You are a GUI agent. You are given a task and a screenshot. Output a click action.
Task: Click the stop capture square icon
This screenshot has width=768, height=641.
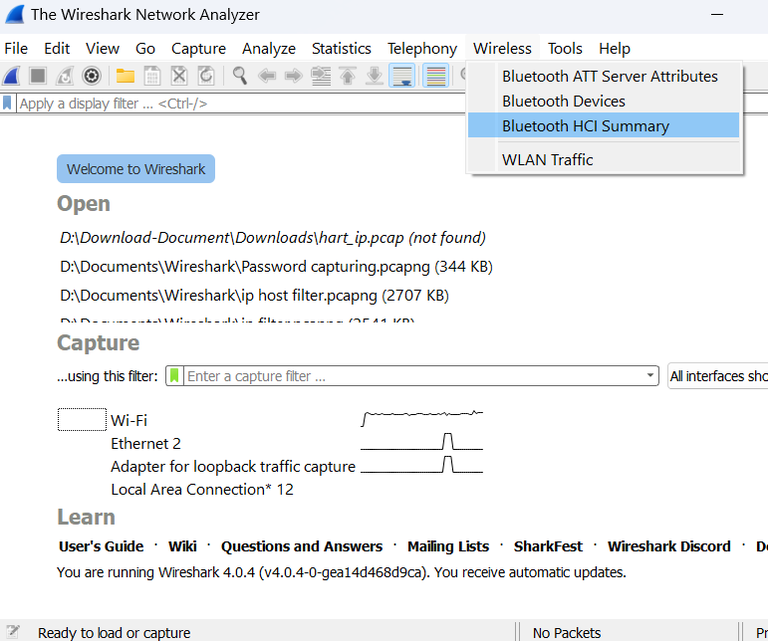(x=38, y=76)
